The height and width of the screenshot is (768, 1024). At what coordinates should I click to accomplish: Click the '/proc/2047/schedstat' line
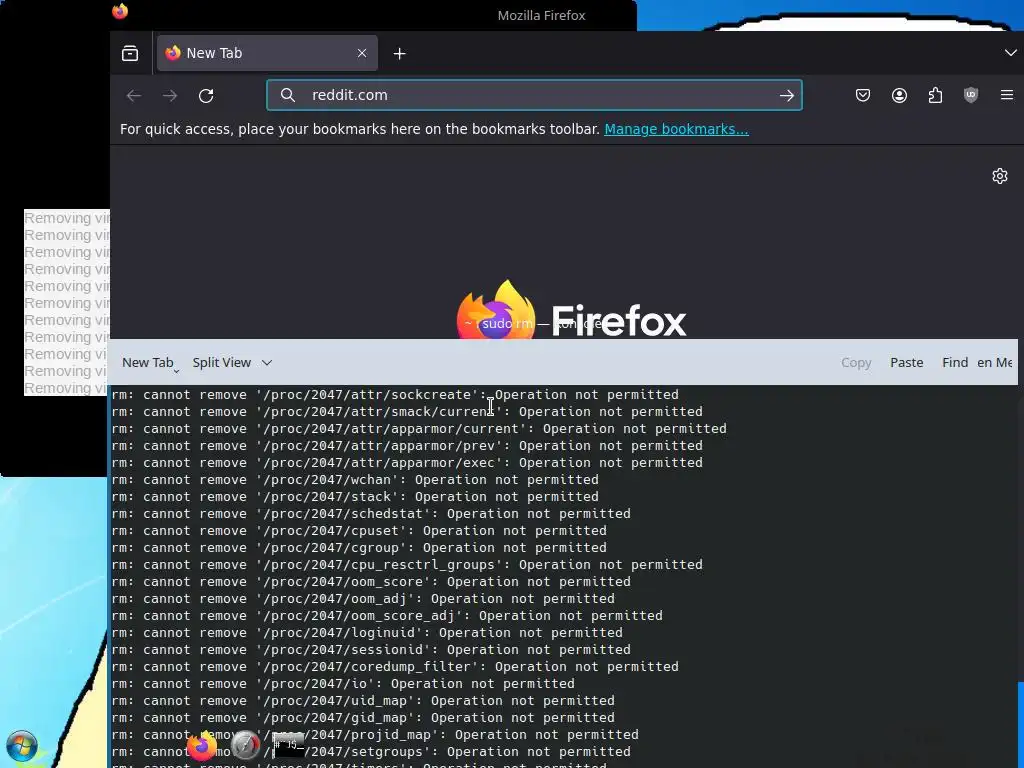(371, 514)
